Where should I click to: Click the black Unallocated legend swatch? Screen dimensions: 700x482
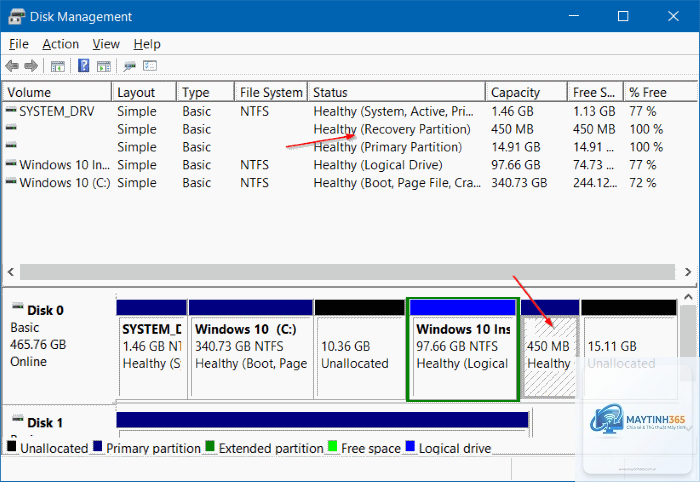tap(12, 446)
